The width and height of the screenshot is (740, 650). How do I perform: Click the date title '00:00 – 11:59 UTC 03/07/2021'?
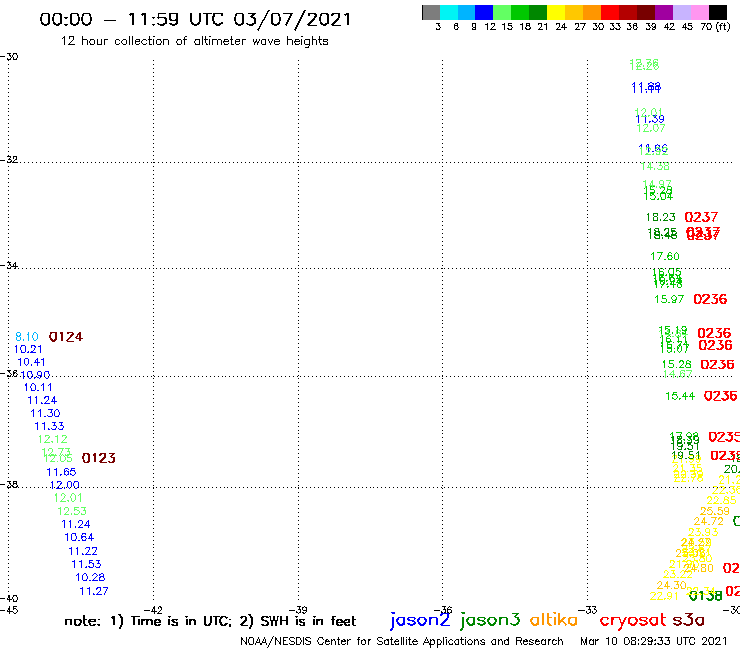[195, 19]
